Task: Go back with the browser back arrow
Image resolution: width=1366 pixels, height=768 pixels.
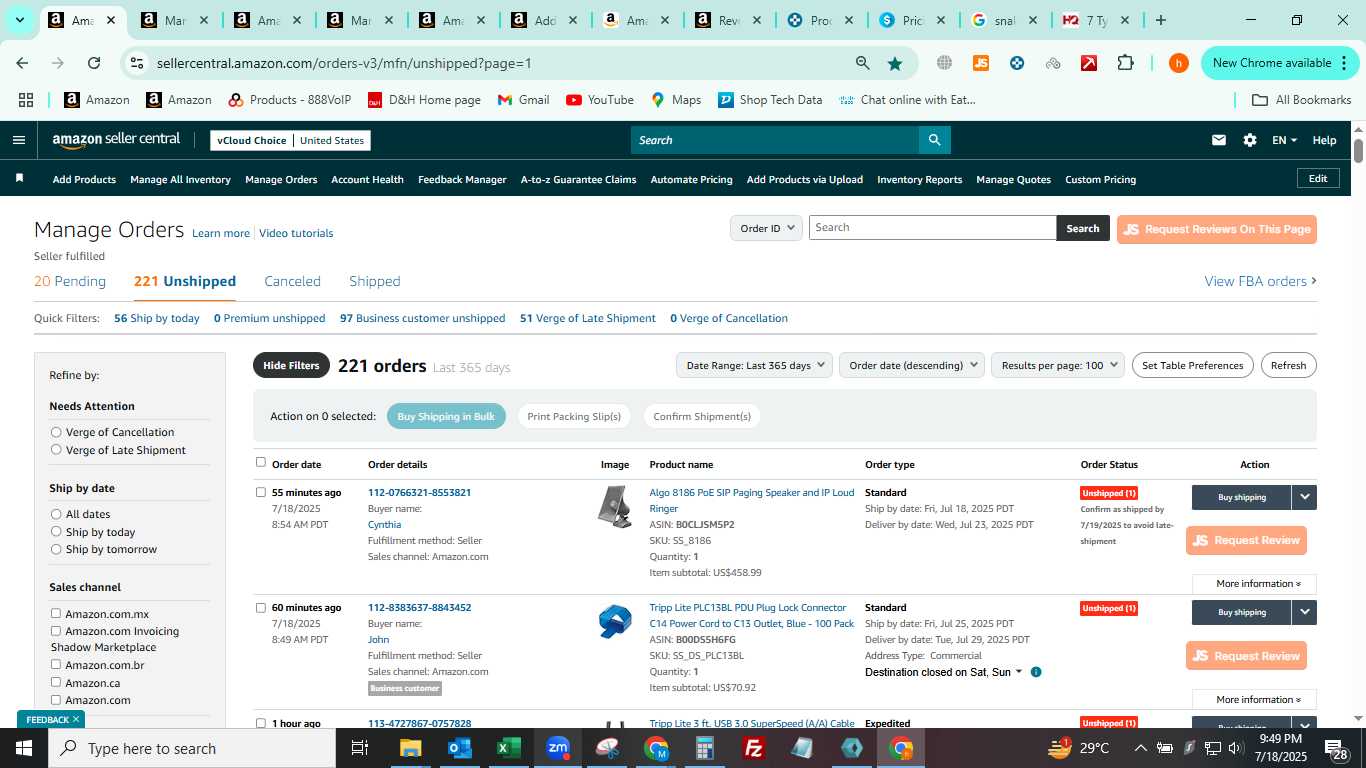Action: pyautogui.click(x=22, y=63)
